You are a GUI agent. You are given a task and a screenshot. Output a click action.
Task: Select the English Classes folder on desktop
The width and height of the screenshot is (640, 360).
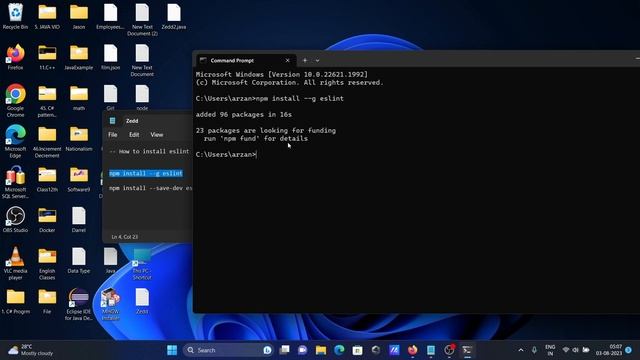(x=47, y=263)
